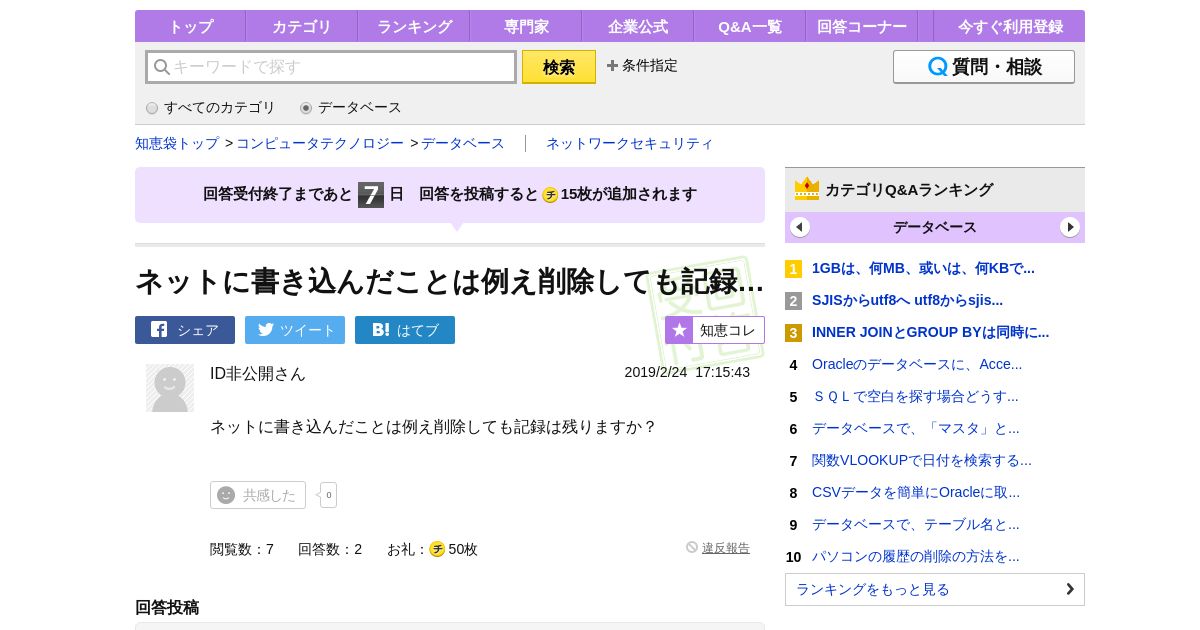
Task: Show next ranking category arrow
Action: click(x=1070, y=227)
